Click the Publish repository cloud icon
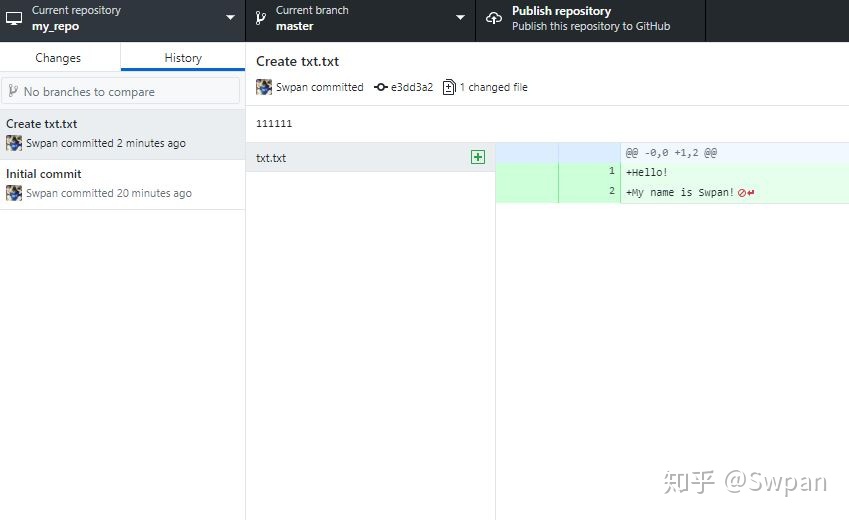This screenshot has width=849, height=520. (493, 18)
